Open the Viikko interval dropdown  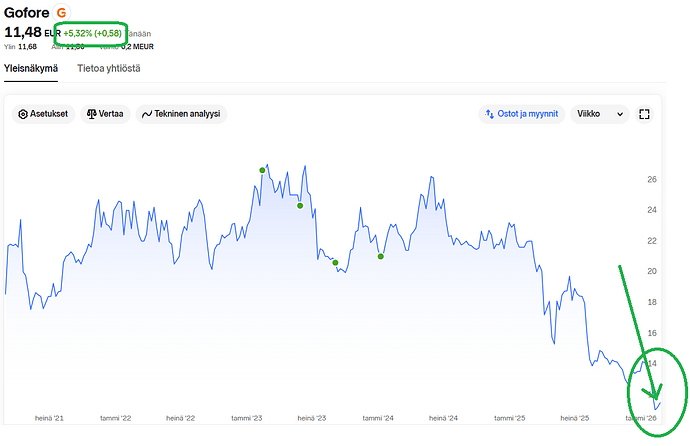pos(599,114)
